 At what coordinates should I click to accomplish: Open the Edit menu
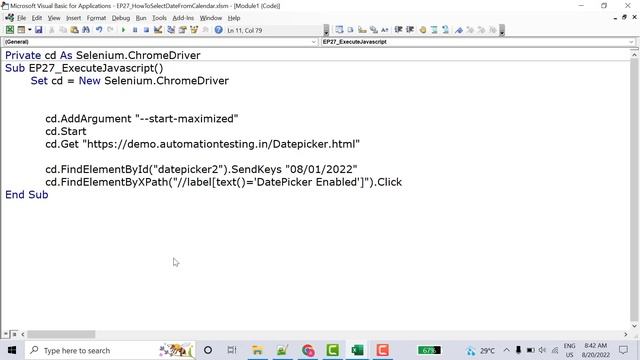tap(37, 18)
